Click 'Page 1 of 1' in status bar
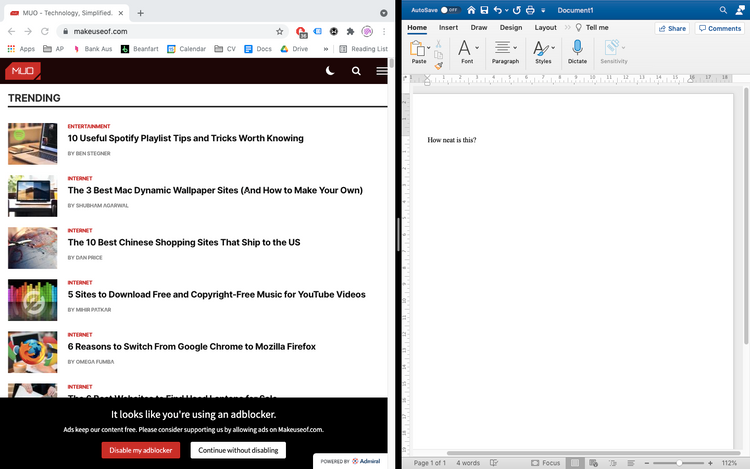750x469 pixels. 430,463
